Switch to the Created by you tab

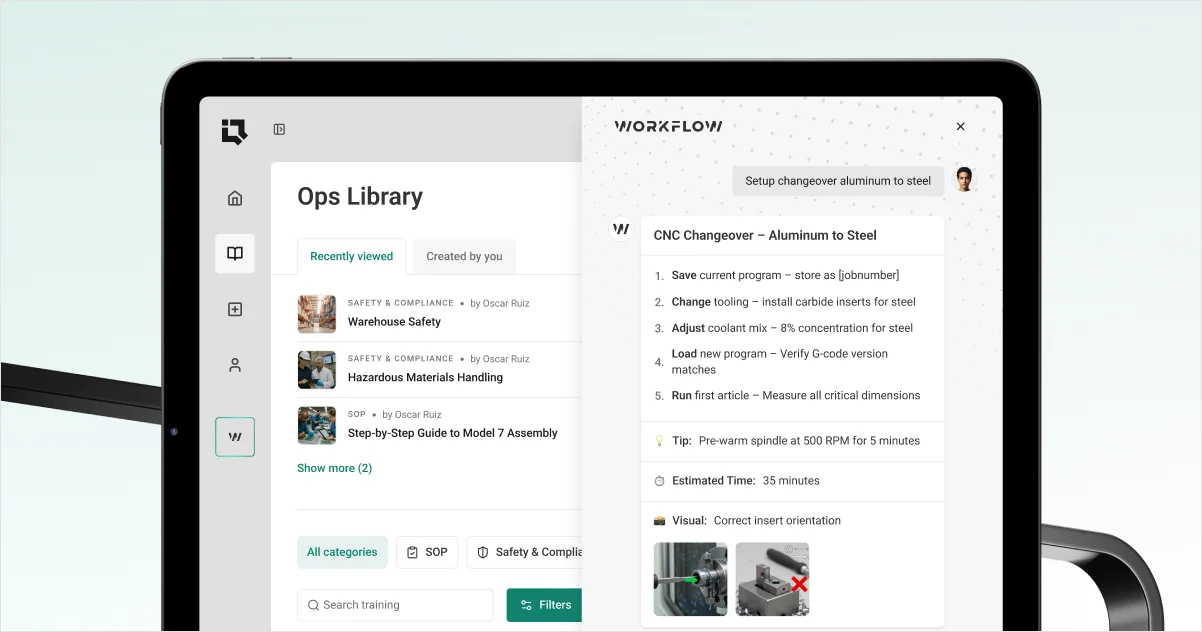(463, 256)
